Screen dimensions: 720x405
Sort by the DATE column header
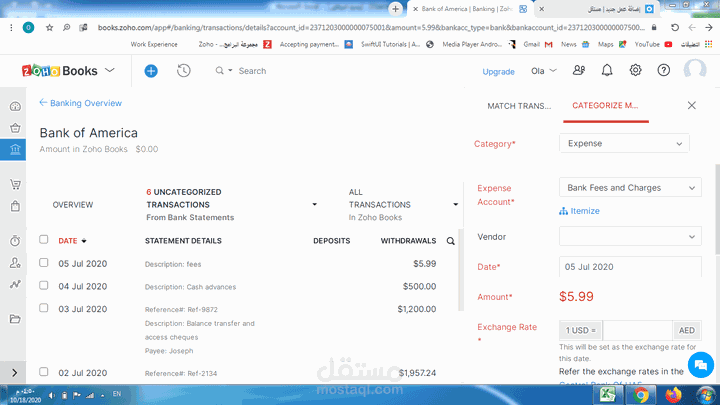point(72,241)
